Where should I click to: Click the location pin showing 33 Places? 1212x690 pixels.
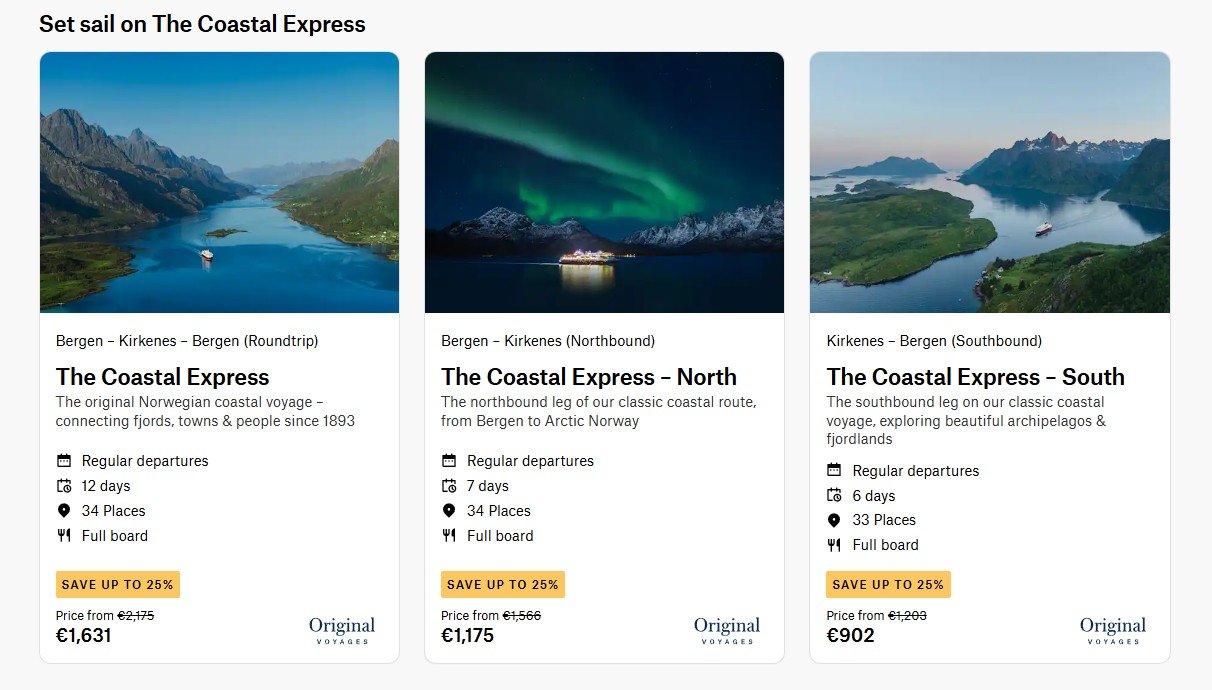833,520
